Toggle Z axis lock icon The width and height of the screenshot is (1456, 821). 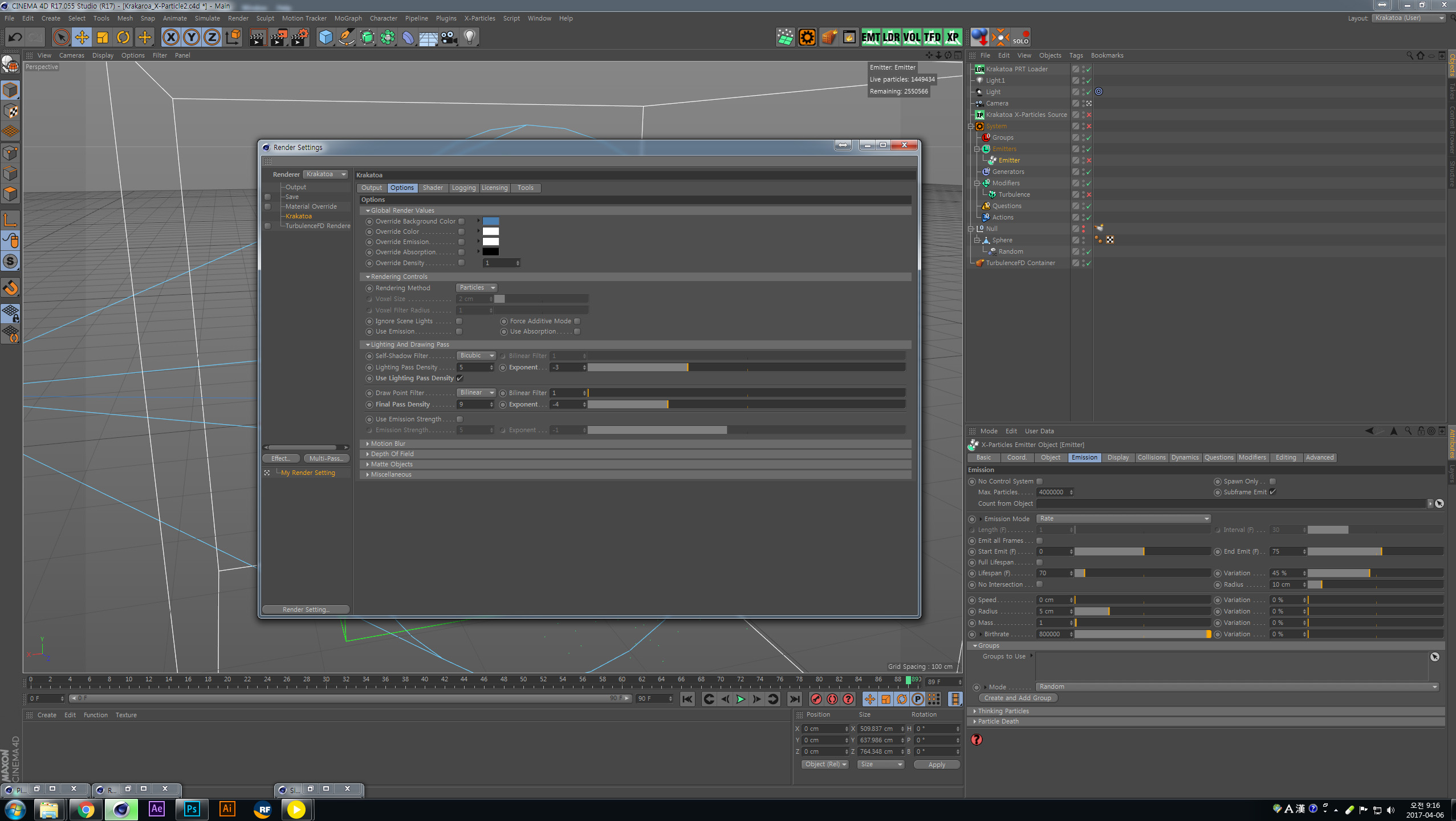point(212,38)
